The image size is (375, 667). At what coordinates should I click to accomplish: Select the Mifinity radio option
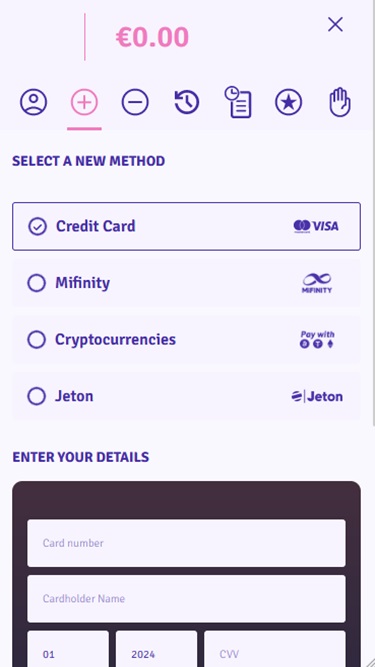point(37,283)
